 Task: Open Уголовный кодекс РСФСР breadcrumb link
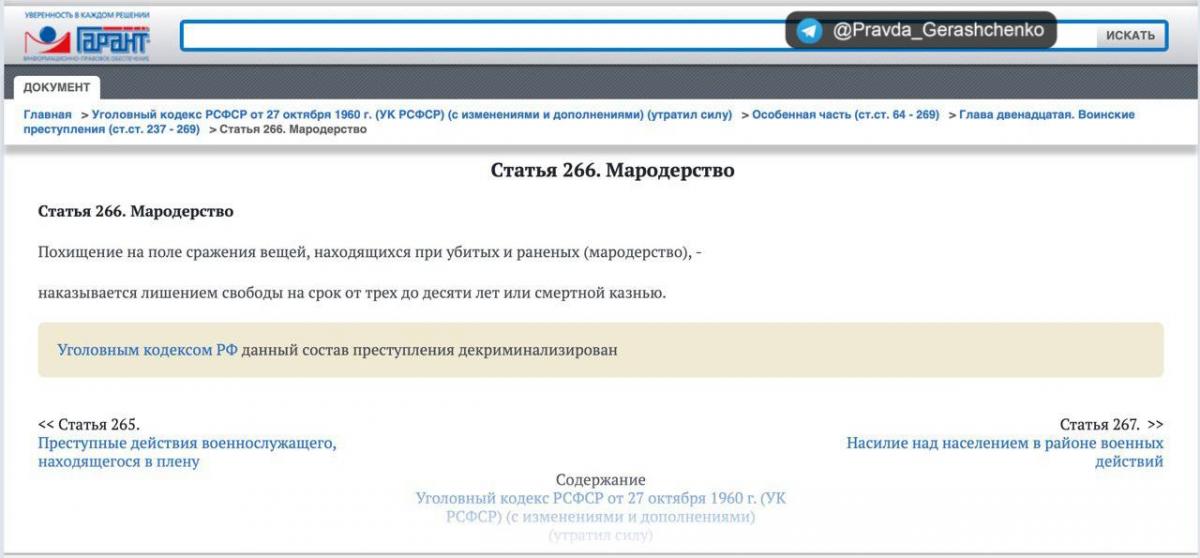click(x=412, y=115)
